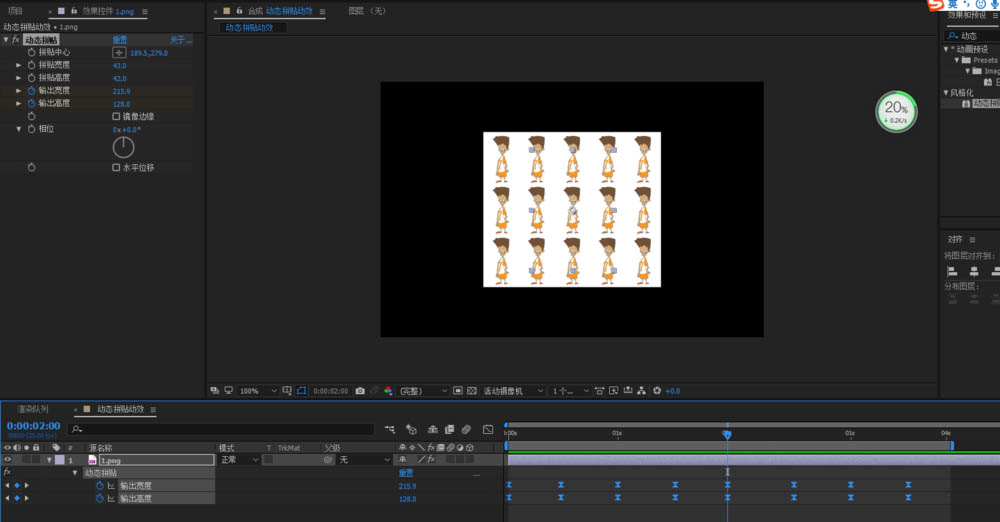Click the snapshot camera icon in viewer
1000x522 pixels.
tap(360, 391)
